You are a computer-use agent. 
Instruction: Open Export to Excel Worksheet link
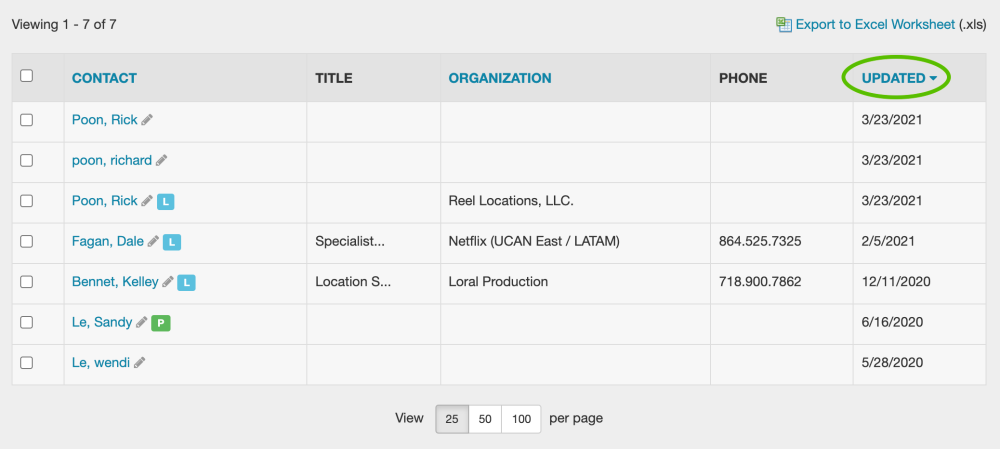tap(875, 24)
